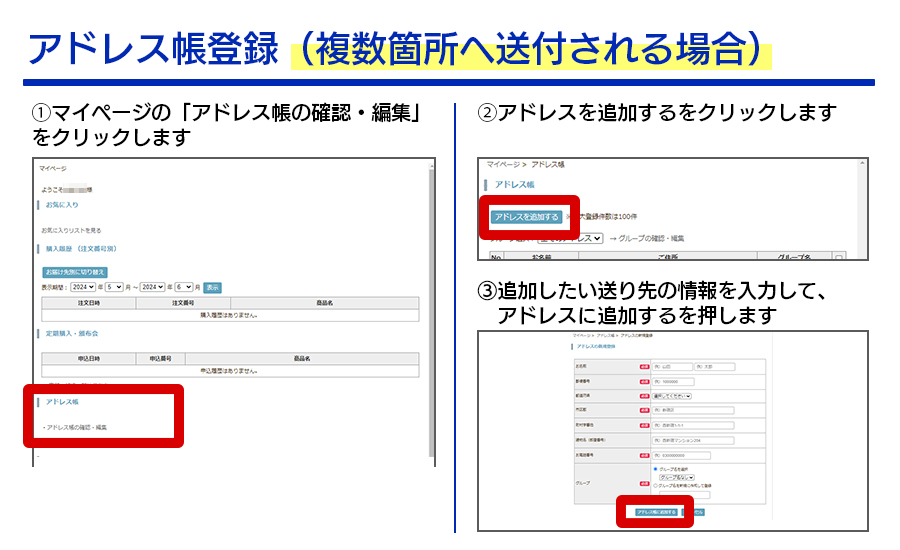
Task: Select the グループ名を選択 radio button
Action: pyautogui.click(x=655, y=469)
